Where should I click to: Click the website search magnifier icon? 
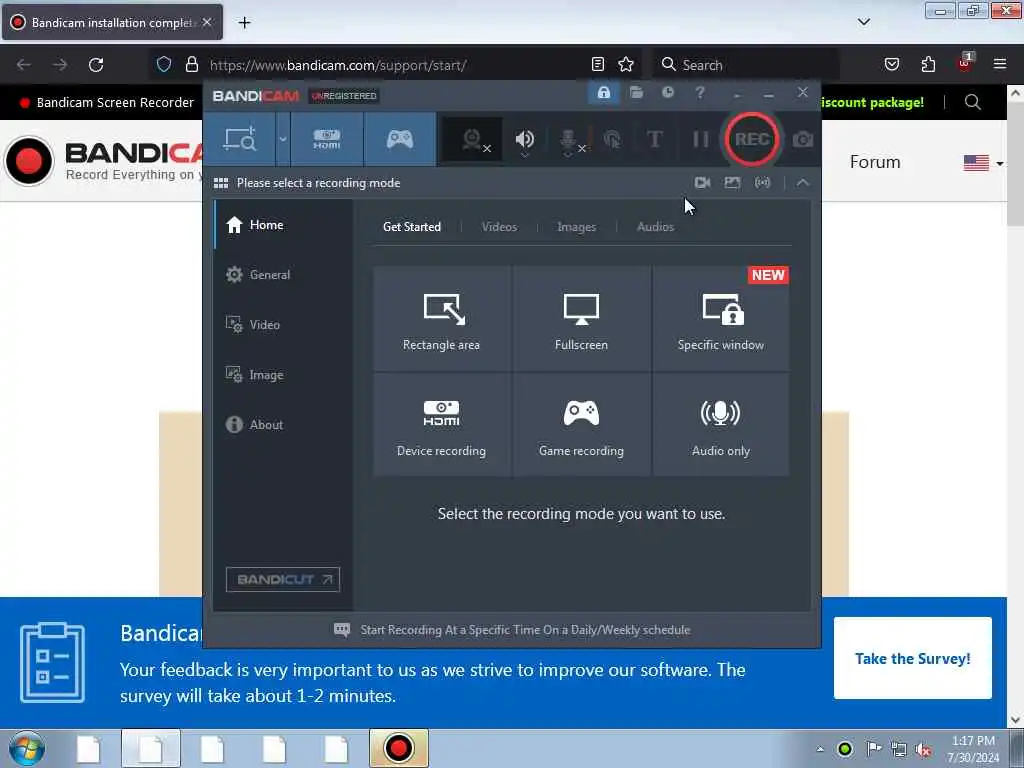click(x=972, y=103)
